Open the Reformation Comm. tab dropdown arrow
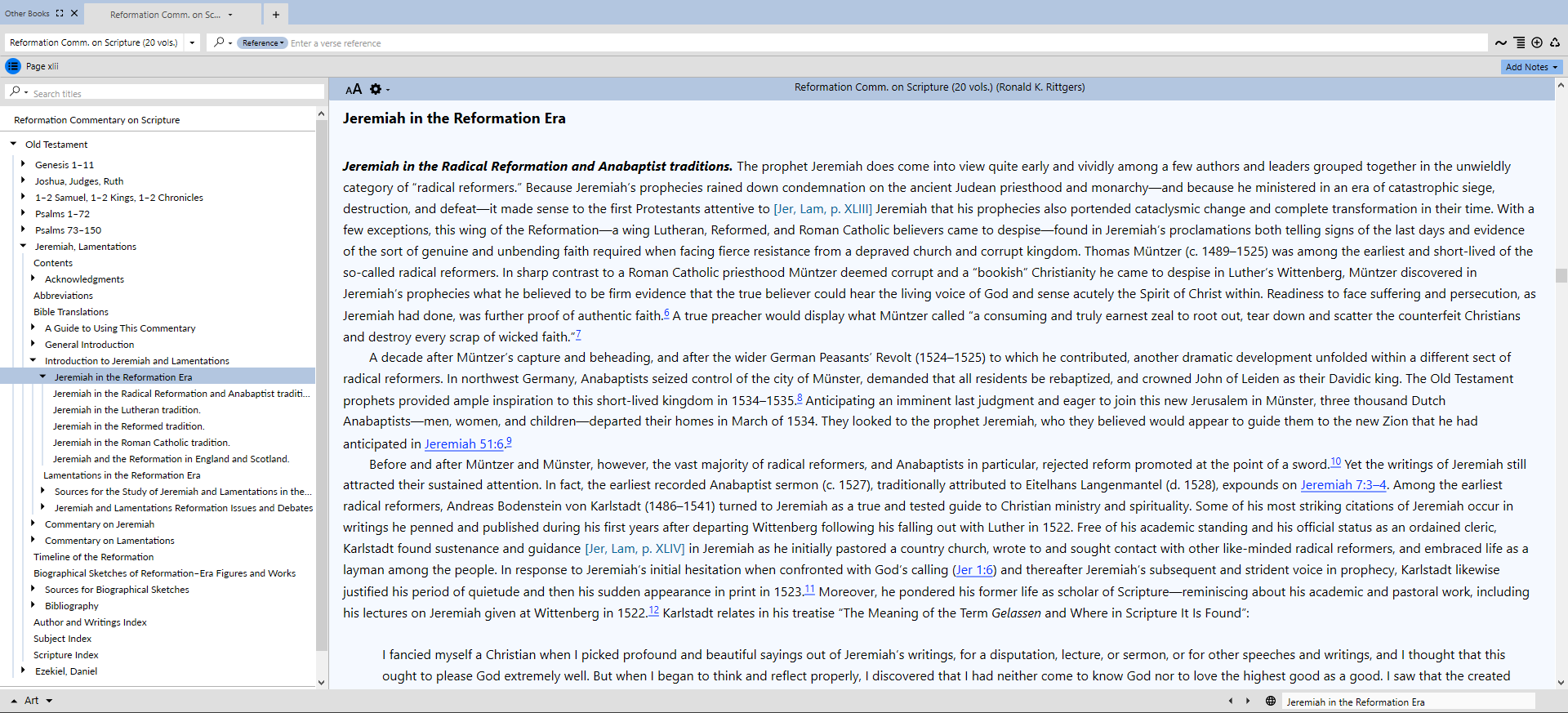Viewport: 1568px width, 713px height. click(230, 15)
